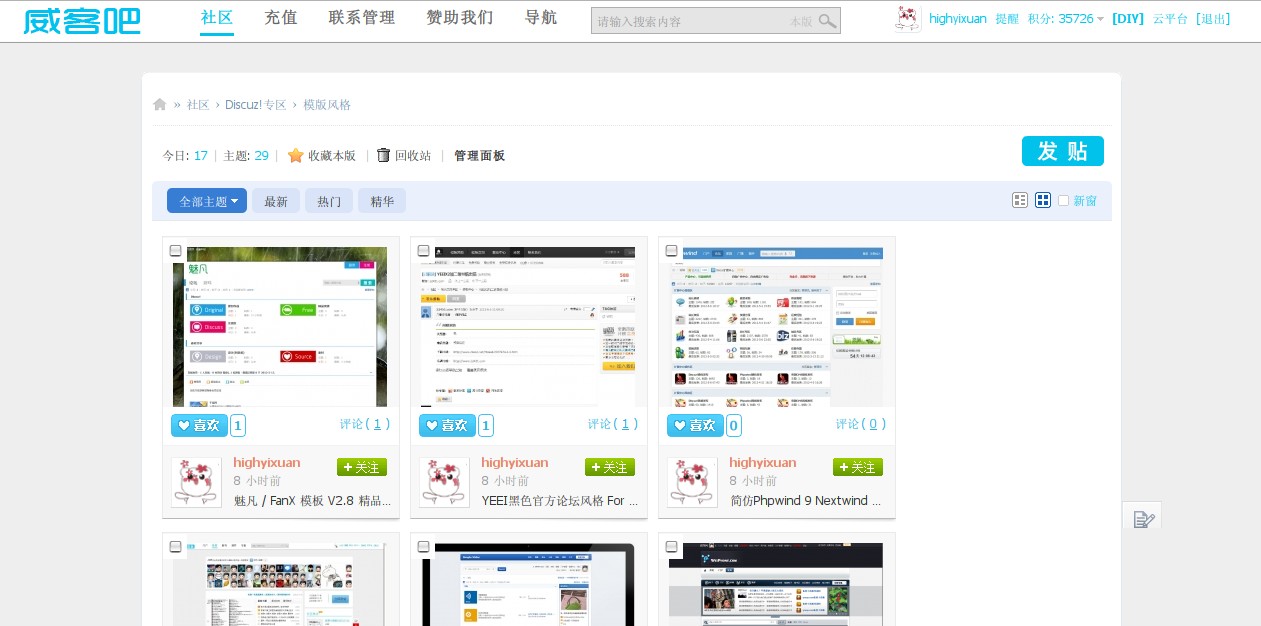
Task: Select checkbox on second-row third card
Action: click(671, 547)
